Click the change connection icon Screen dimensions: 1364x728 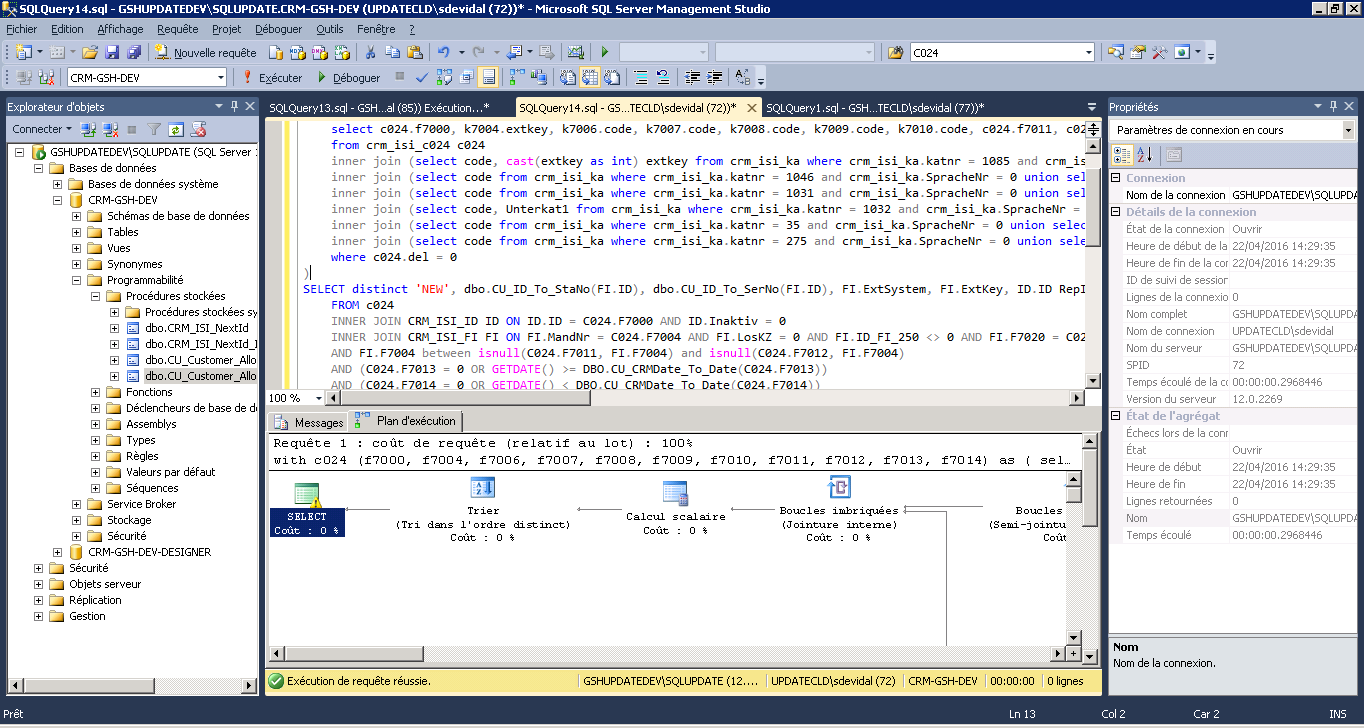pyautogui.click(x=45, y=77)
